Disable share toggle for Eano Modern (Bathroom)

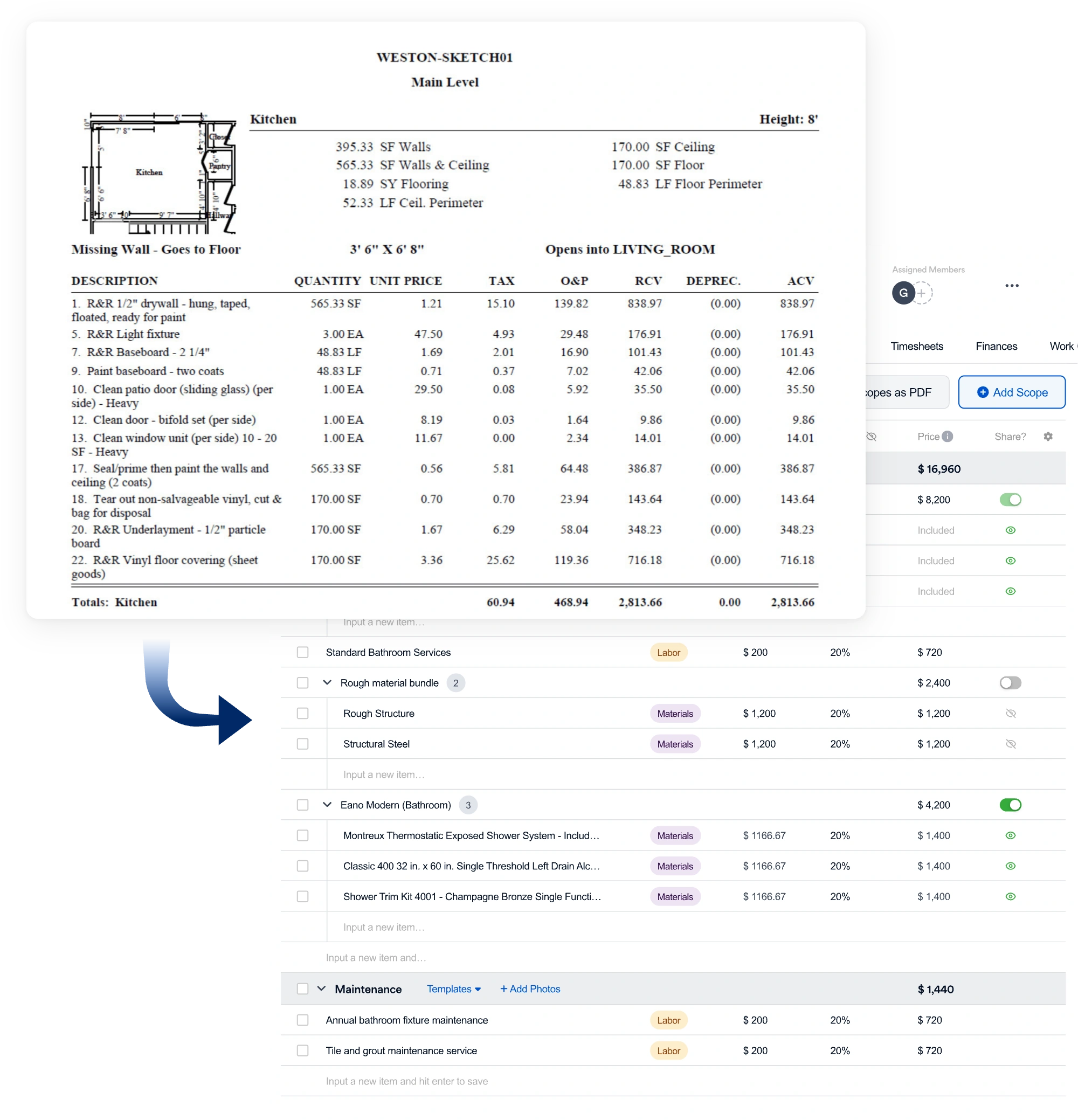pos(1010,805)
